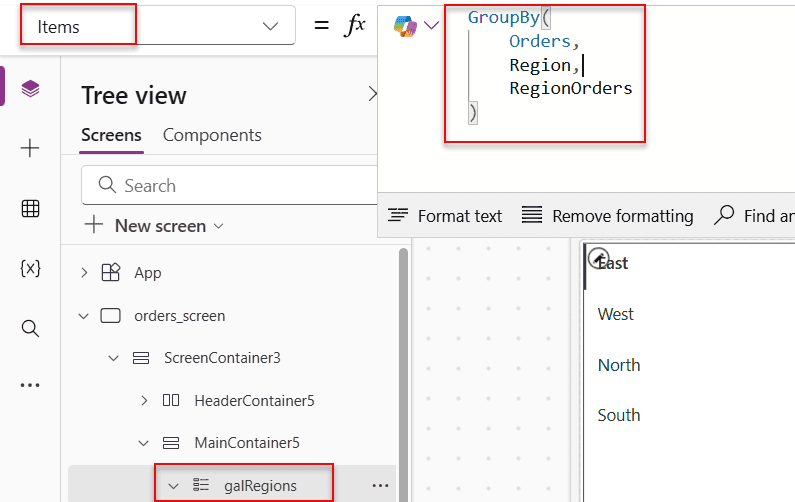Select ScreenContainer3 in the tree
The width and height of the screenshot is (795, 502).
click(x=222, y=358)
